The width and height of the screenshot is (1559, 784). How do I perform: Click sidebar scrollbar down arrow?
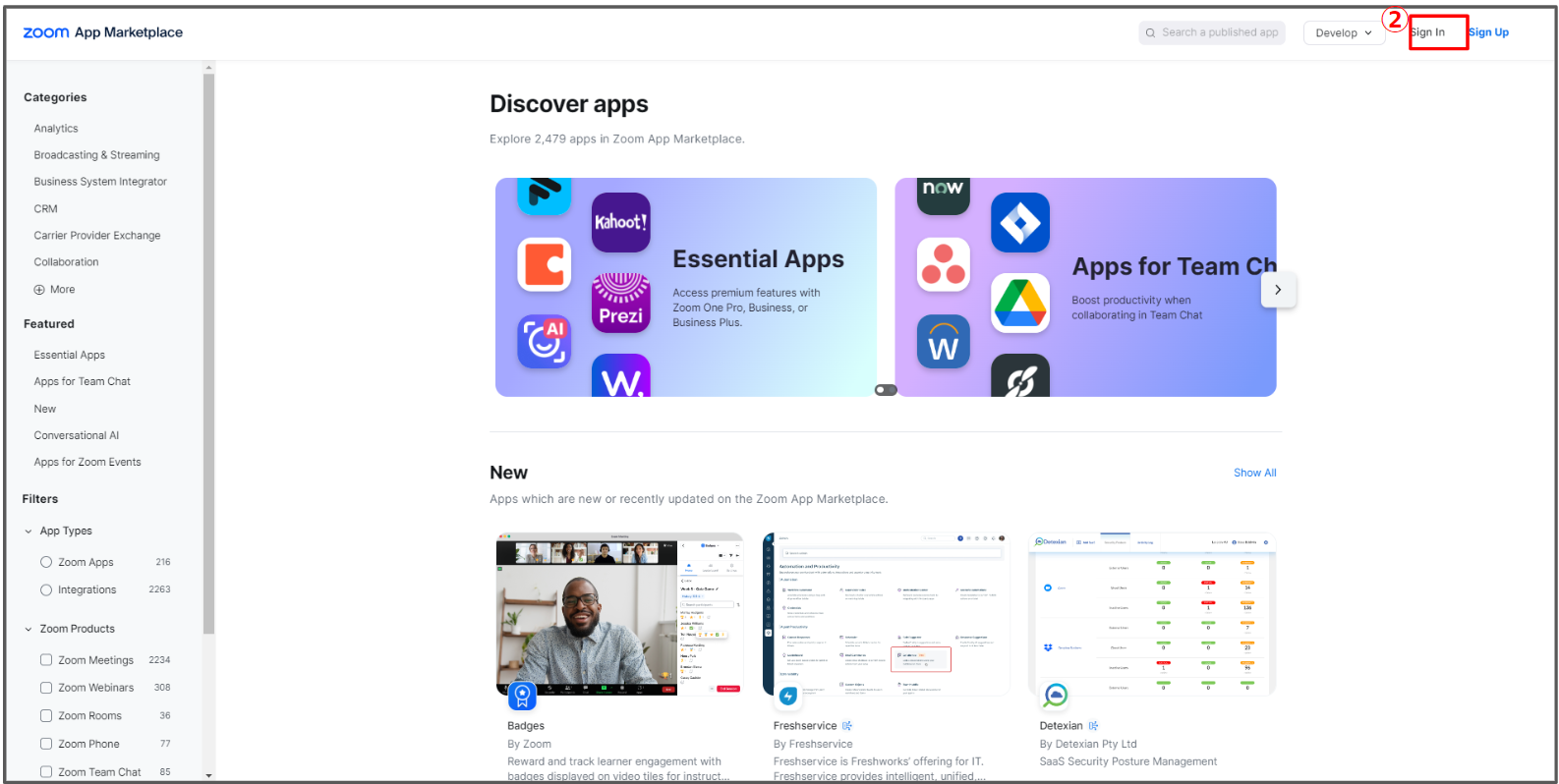coord(208,775)
